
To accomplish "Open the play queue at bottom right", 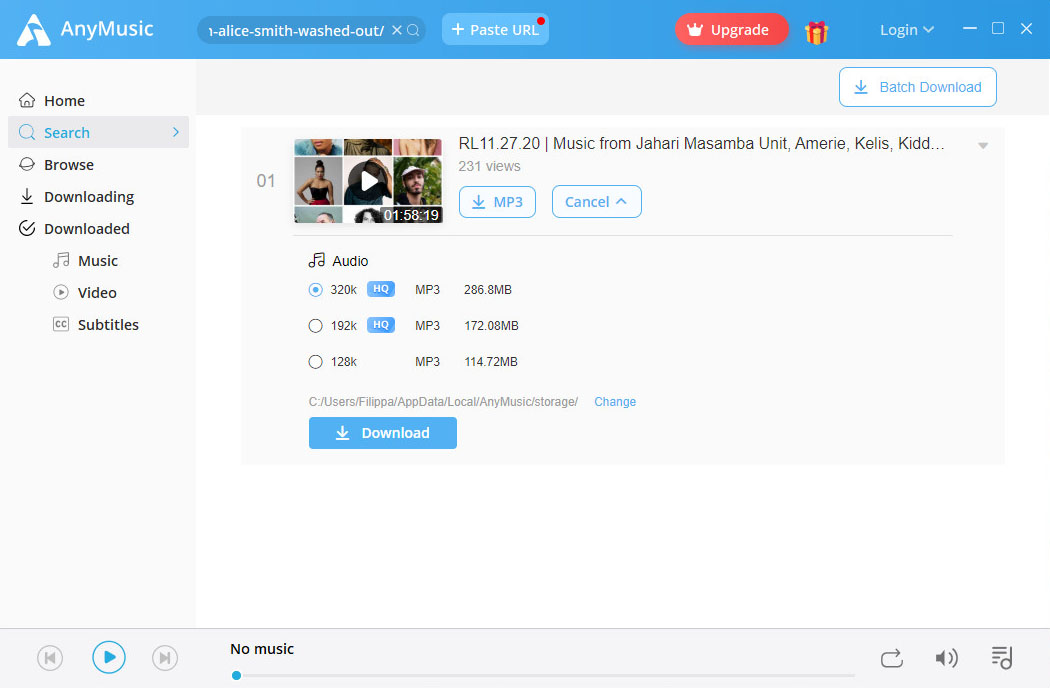I will click(x=1002, y=657).
